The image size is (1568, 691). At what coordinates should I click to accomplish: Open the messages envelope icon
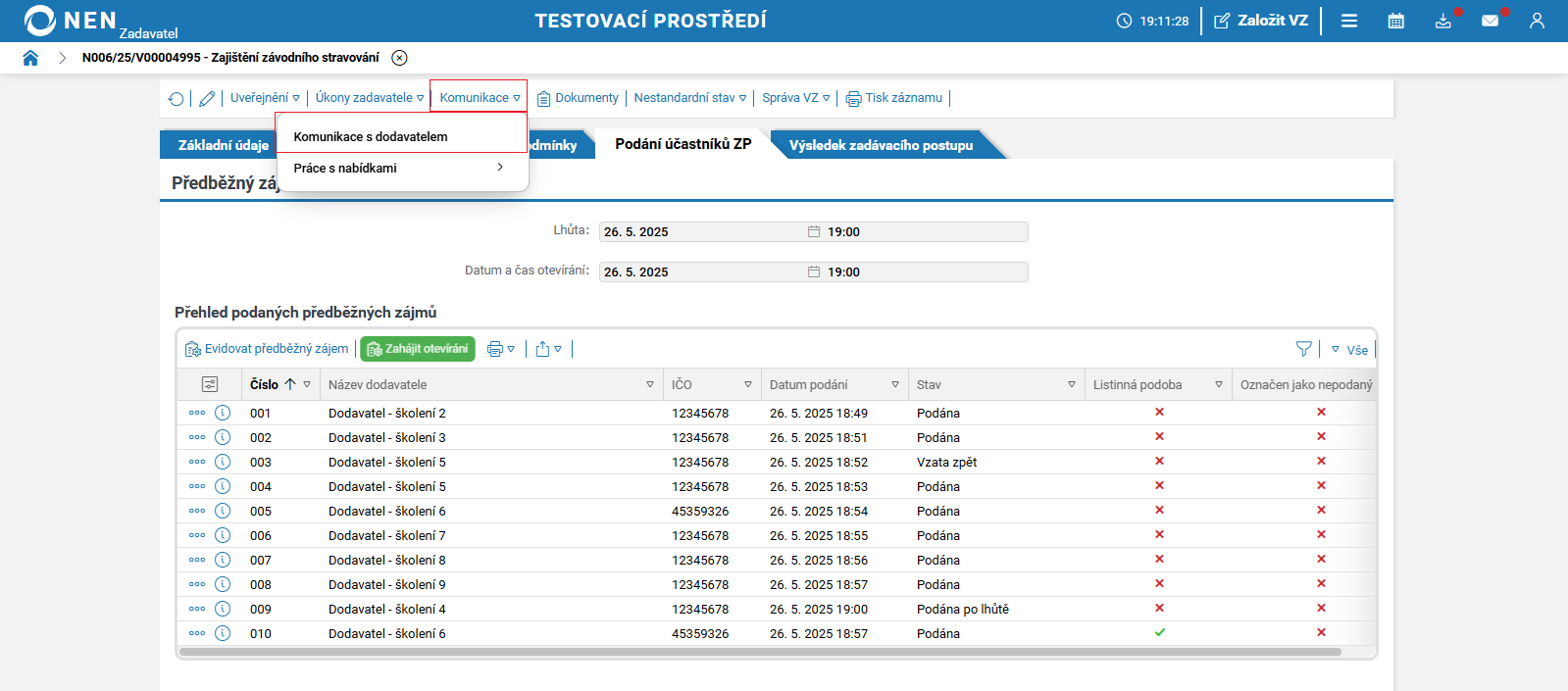pos(1490,21)
